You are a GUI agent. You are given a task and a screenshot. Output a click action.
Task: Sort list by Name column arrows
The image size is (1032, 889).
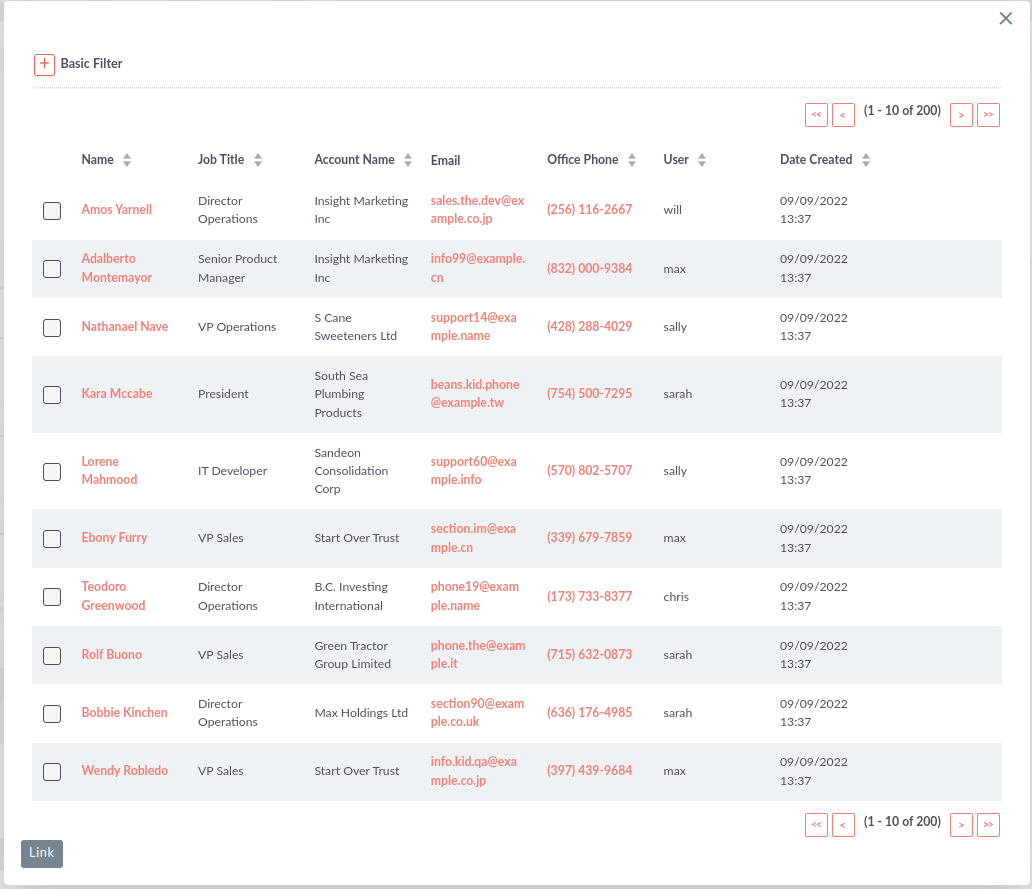coord(127,160)
